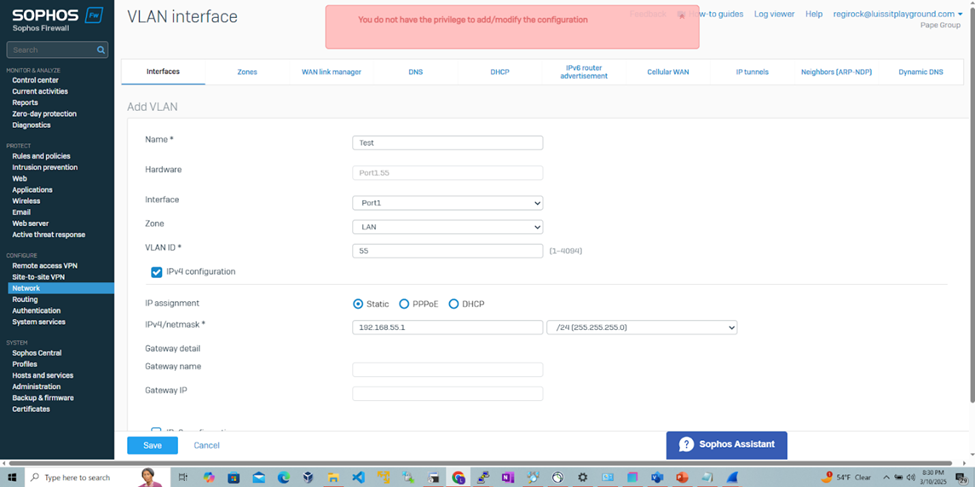975x487 pixels.
Task: Switch to Chrome in the taskbar
Action: (458, 477)
